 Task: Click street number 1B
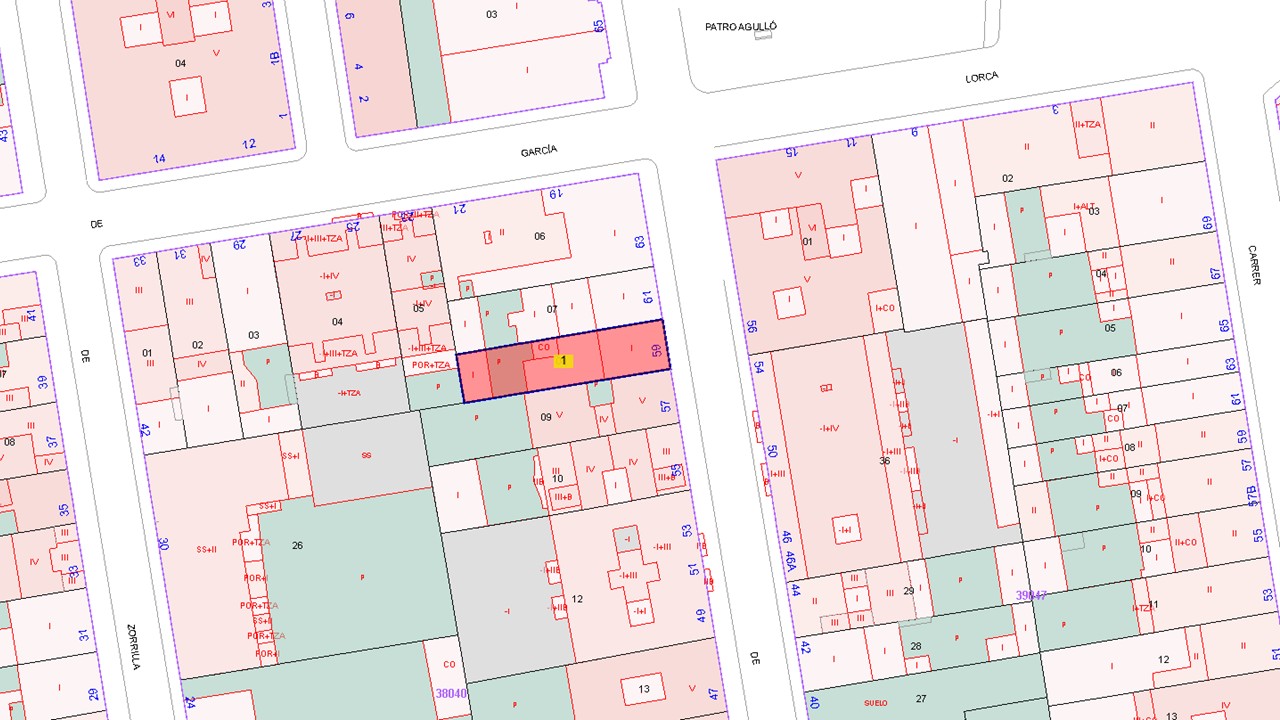(x=275, y=59)
